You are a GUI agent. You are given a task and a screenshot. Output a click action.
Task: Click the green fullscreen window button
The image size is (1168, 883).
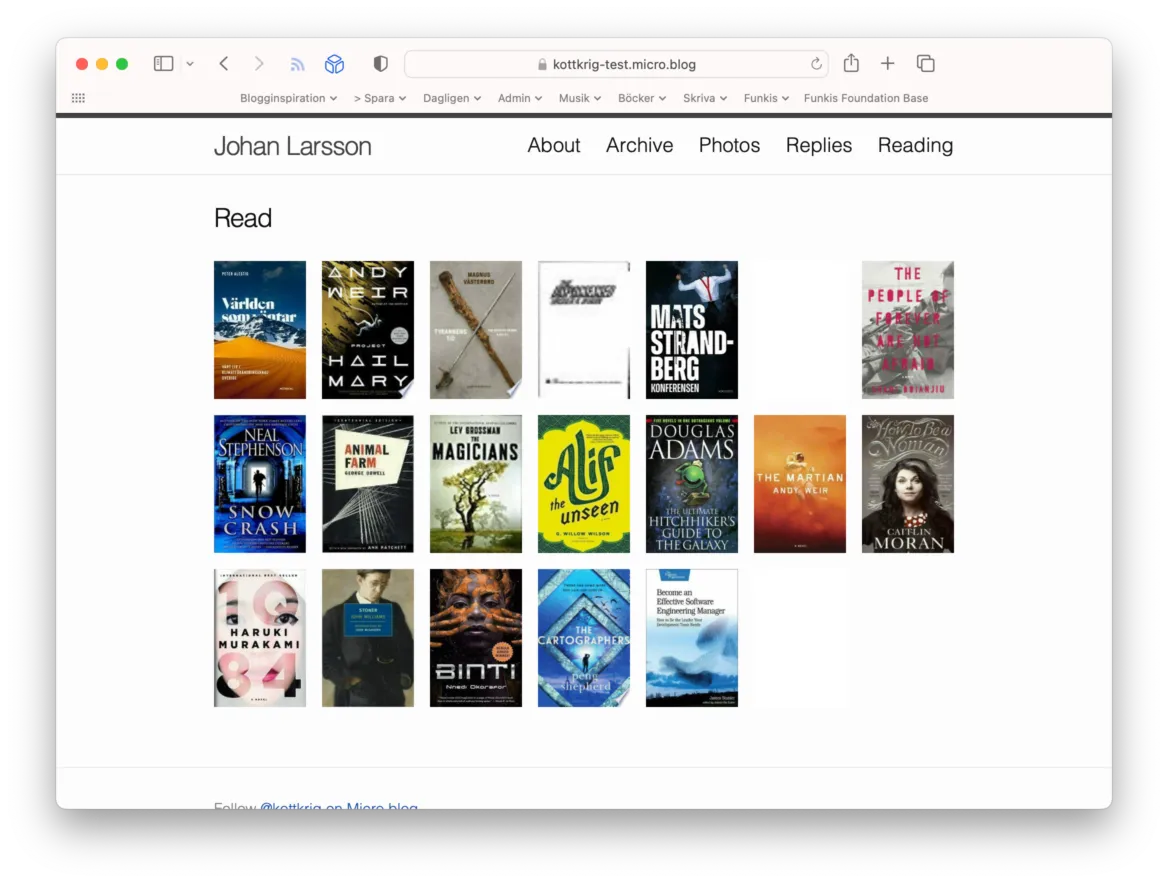[x=122, y=64]
